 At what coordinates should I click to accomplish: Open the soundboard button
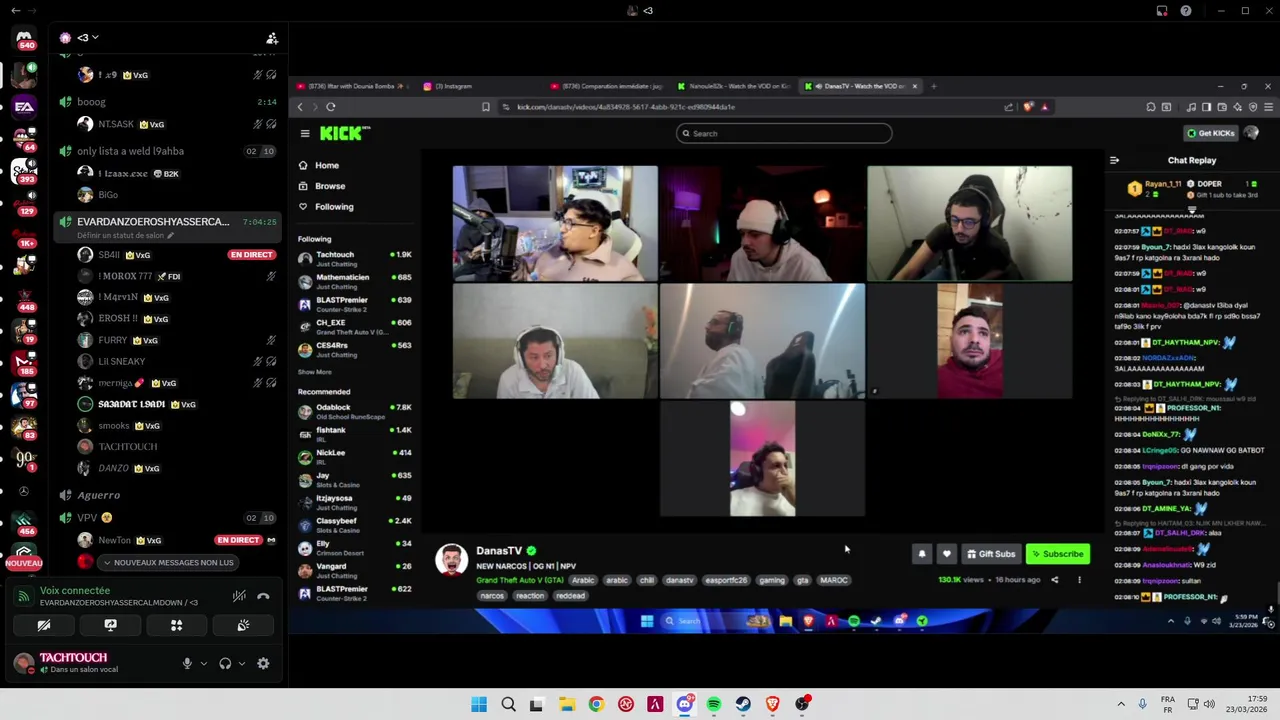(x=243, y=625)
